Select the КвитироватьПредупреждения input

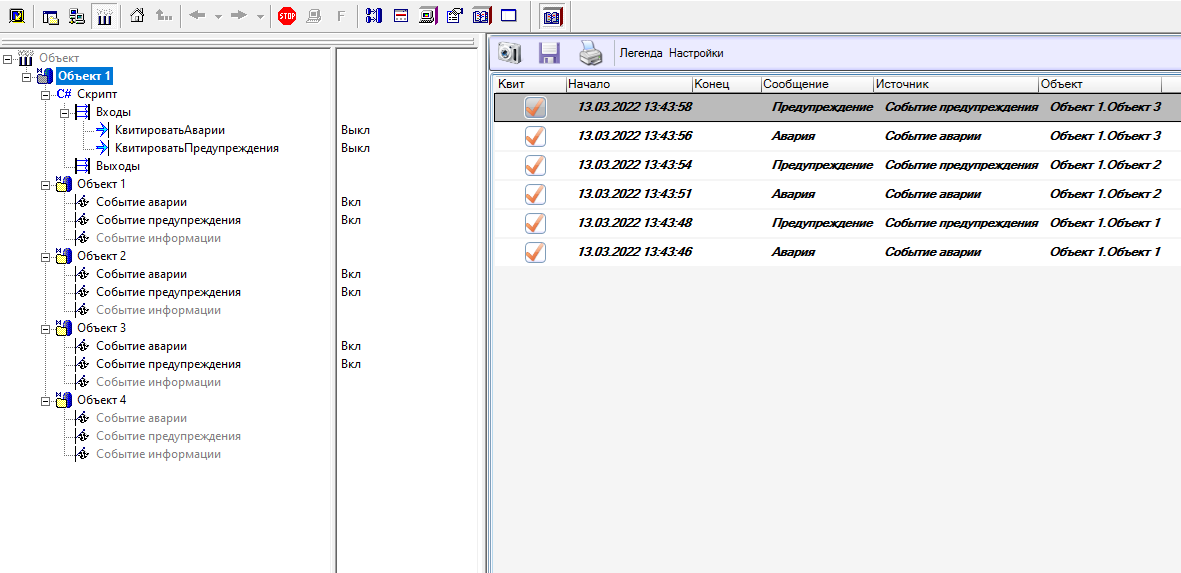[x=197, y=148]
